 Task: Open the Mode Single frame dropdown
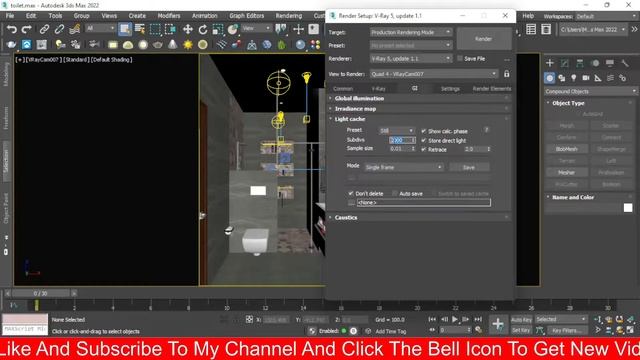coord(403,167)
